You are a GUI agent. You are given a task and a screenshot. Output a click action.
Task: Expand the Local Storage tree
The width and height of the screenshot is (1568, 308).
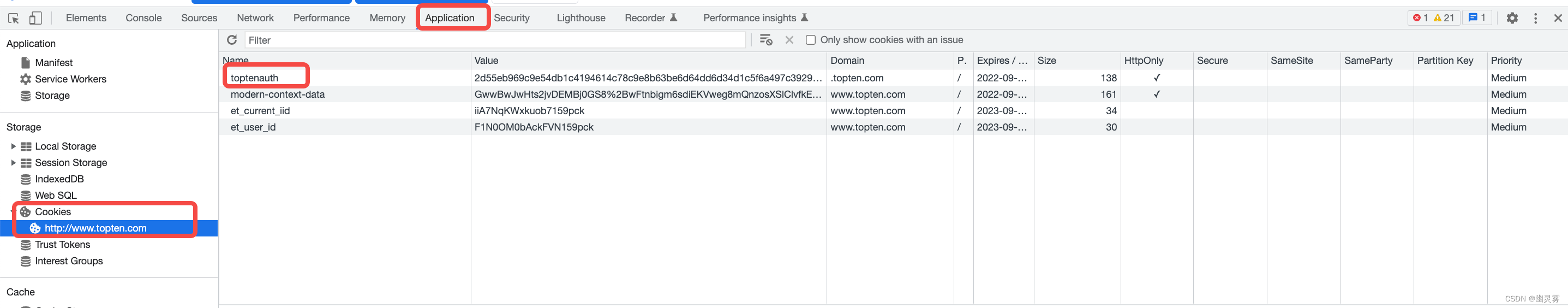tap(14, 147)
